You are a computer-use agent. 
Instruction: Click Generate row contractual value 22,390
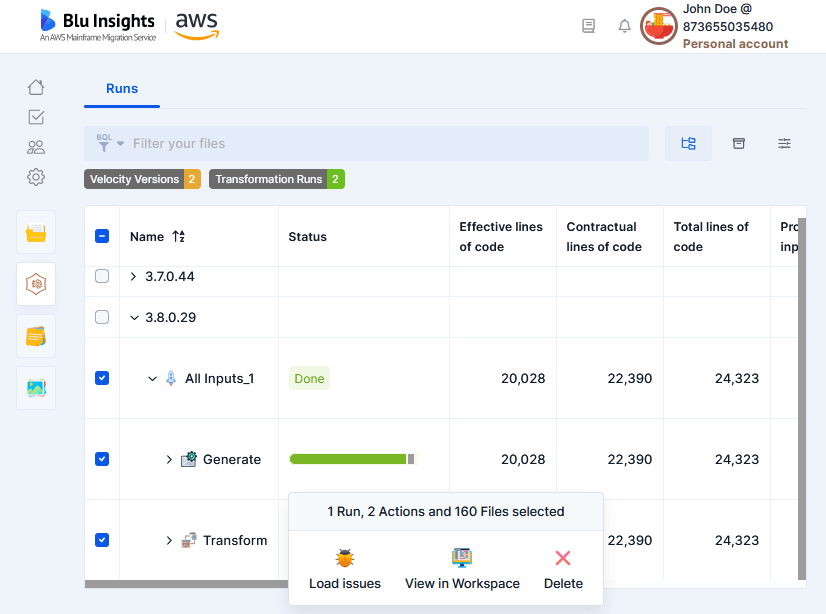tap(630, 460)
